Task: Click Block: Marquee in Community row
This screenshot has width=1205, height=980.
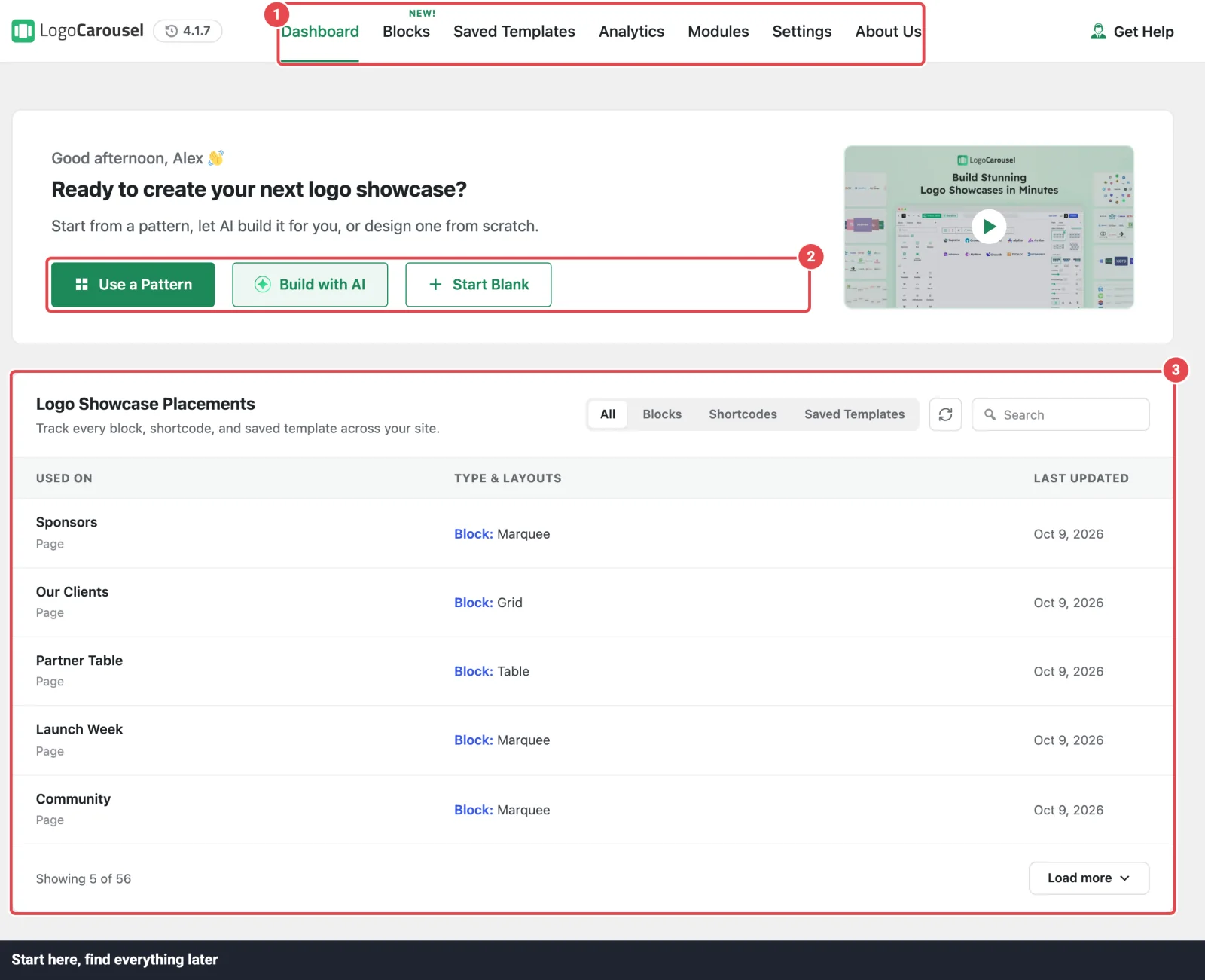Action: (x=502, y=810)
